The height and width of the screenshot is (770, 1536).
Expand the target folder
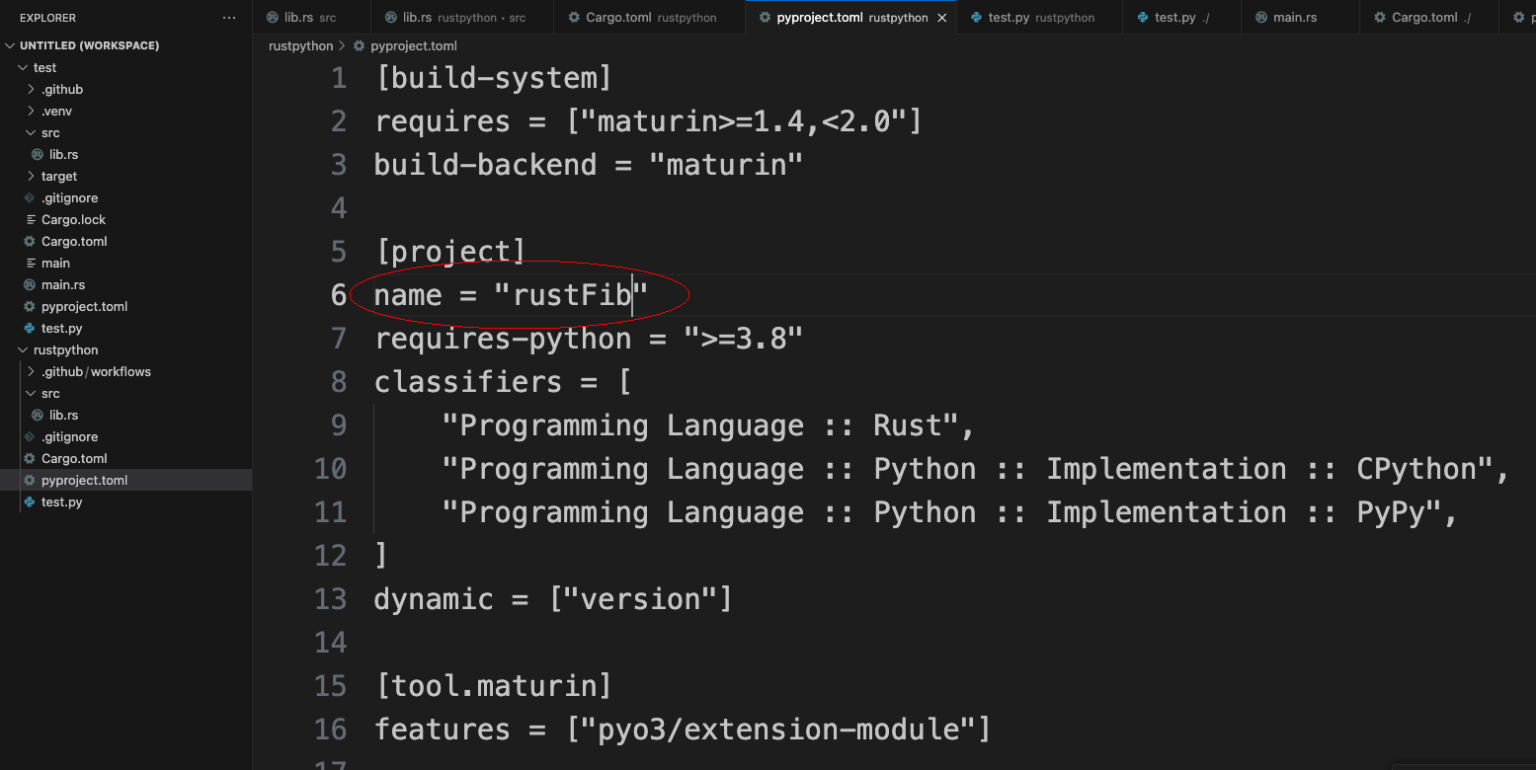point(59,176)
